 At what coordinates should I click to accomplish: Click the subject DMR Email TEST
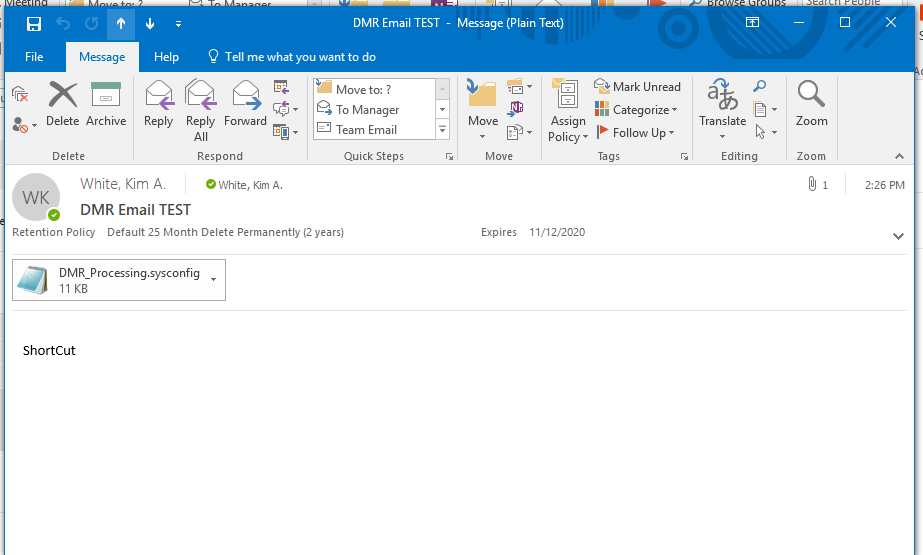tap(135, 210)
